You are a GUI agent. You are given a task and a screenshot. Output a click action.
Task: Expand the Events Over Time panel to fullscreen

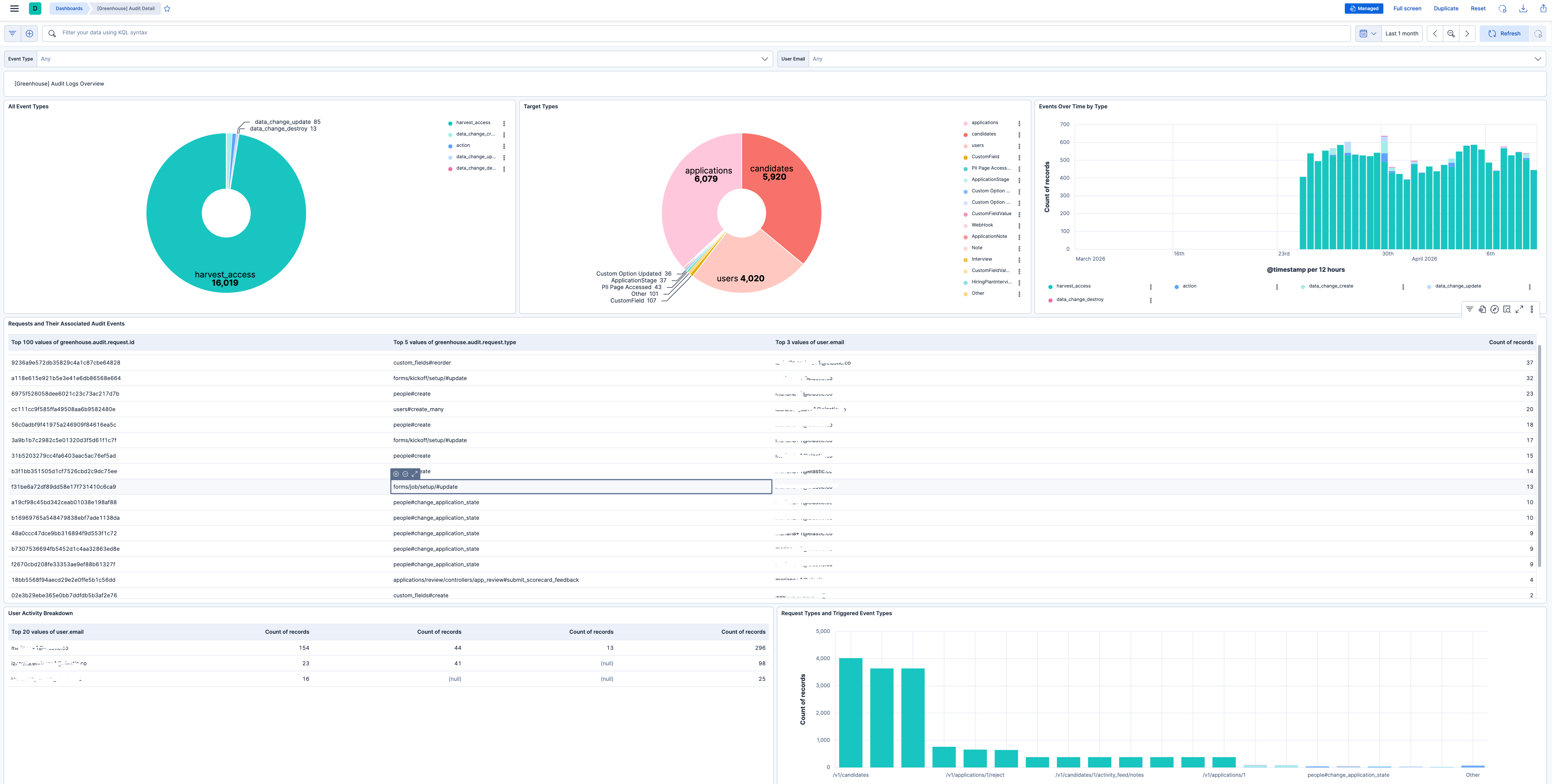(x=1519, y=309)
